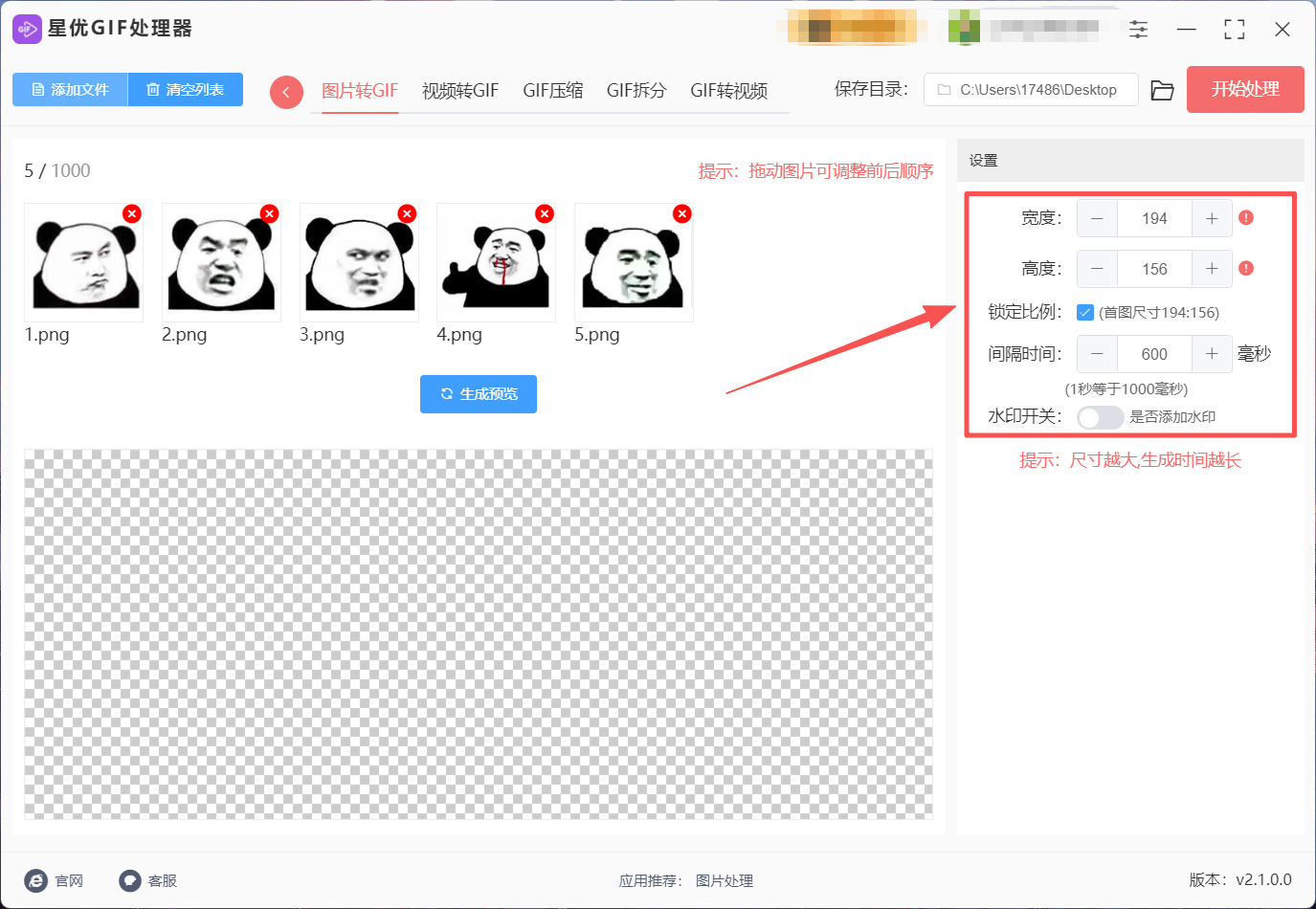Increase width with plus button
Image resolution: width=1316 pixels, height=909 pixels.
click(x=1212, y=218)
